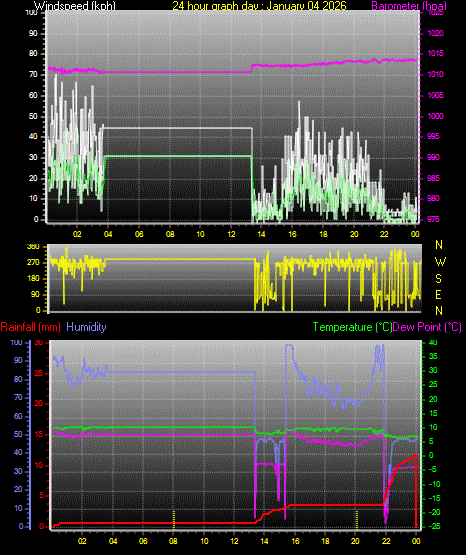Click the yellow wind direction flat line at 270
The width and height of the screenshot is (466, 555).
[x=180, y=259]
